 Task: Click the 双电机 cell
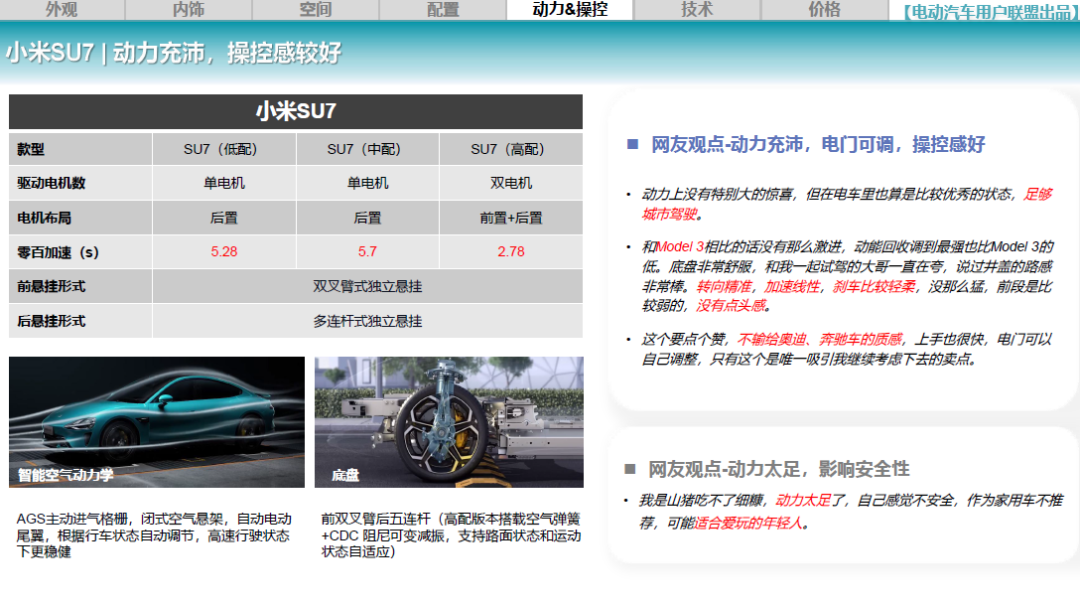[511, 183]
